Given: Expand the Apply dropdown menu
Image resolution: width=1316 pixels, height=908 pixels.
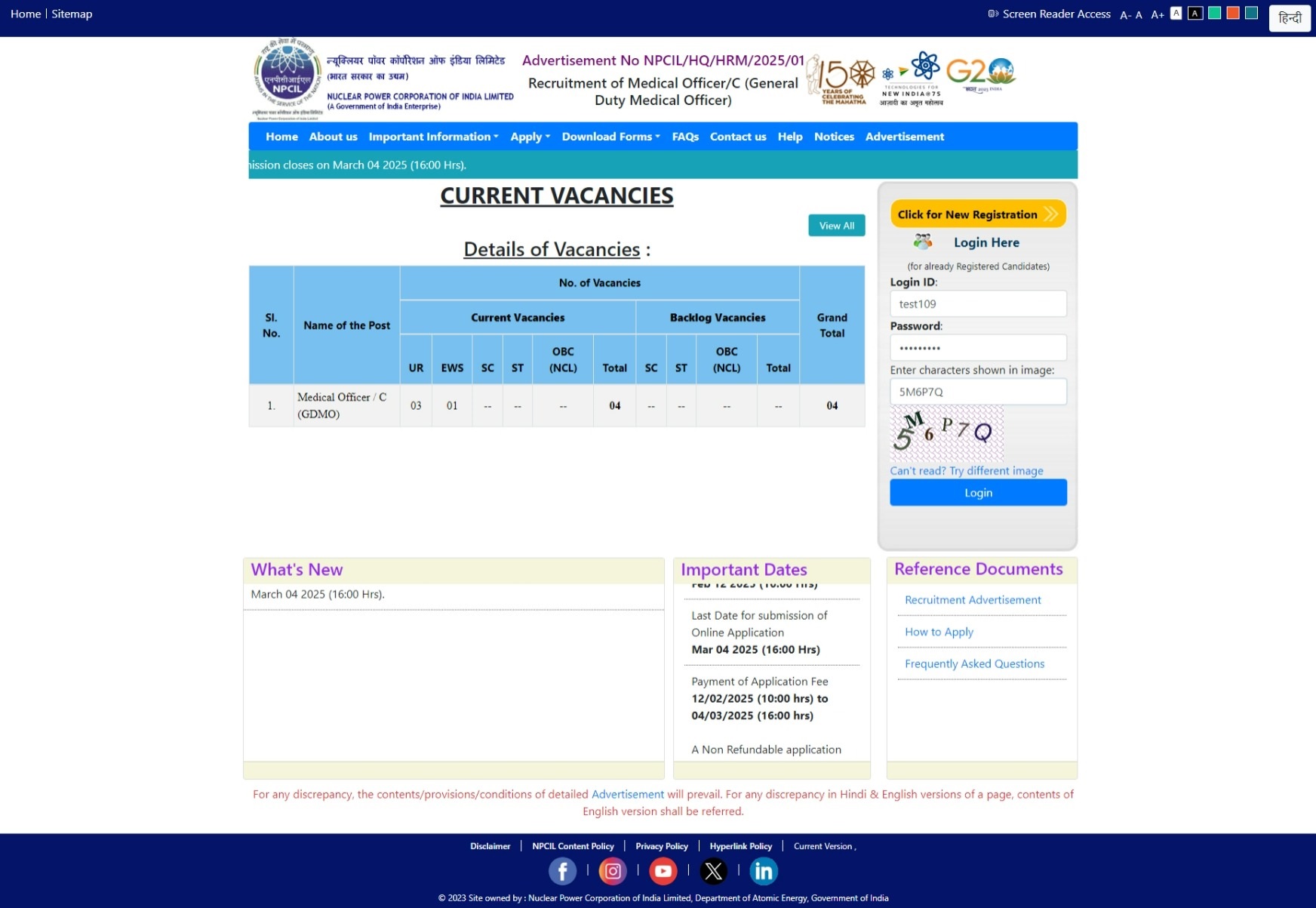Looking at the screenshot, I should 530,137.
